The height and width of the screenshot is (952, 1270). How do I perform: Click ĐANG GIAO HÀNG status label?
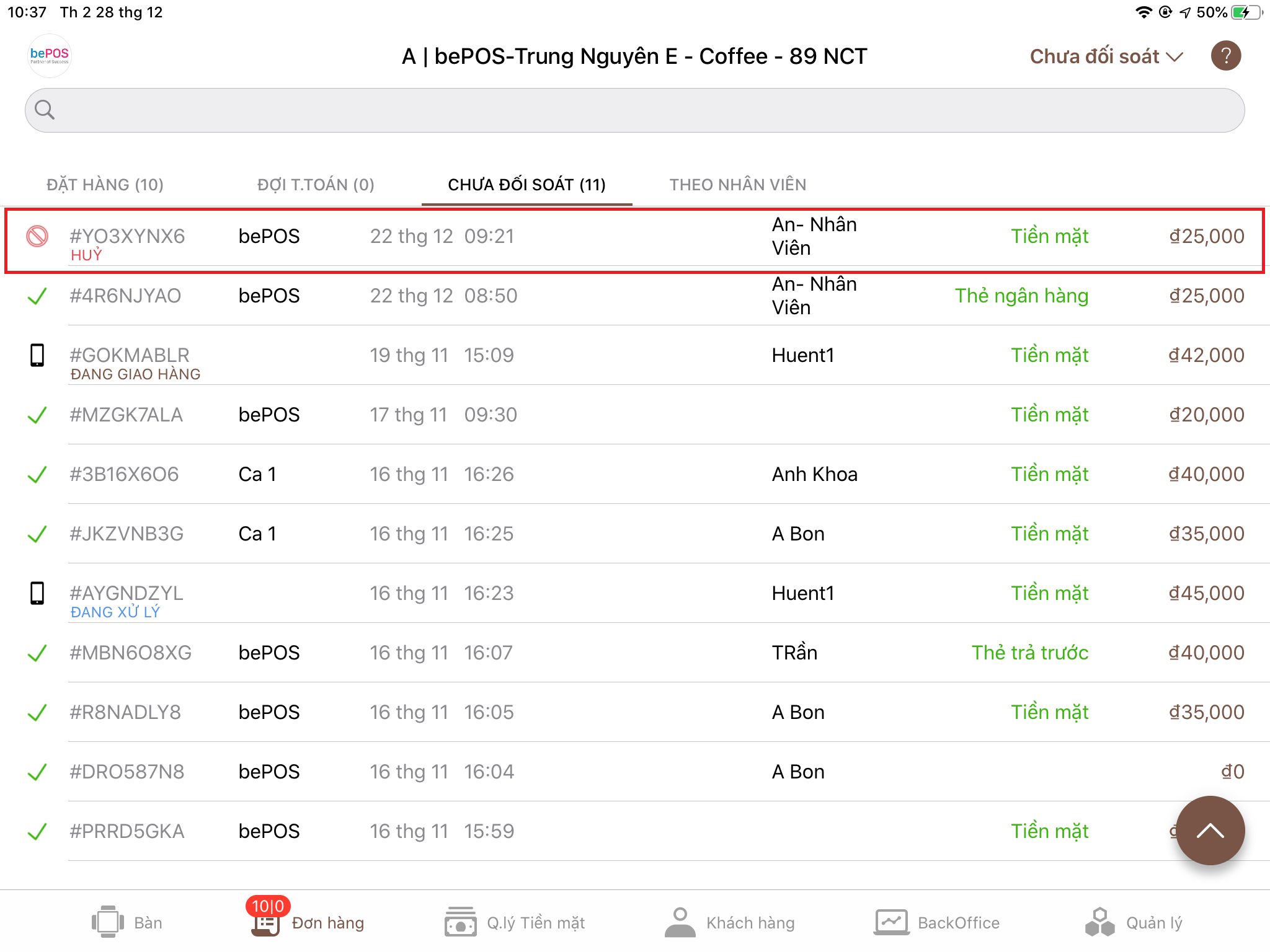[135, 374]
